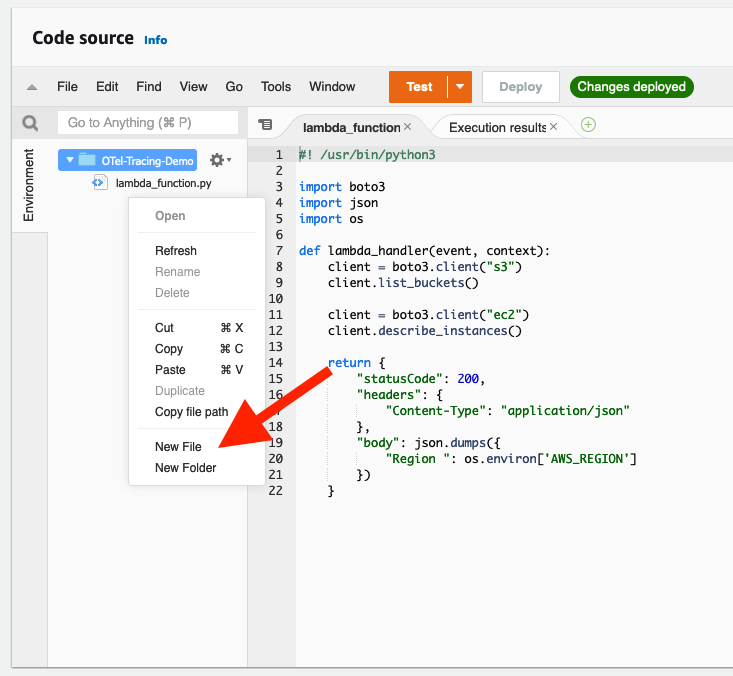Choose Copy in the context menu
Image resolution: width=733 pixels, height=676 pixels.
(x=197, y=349)
